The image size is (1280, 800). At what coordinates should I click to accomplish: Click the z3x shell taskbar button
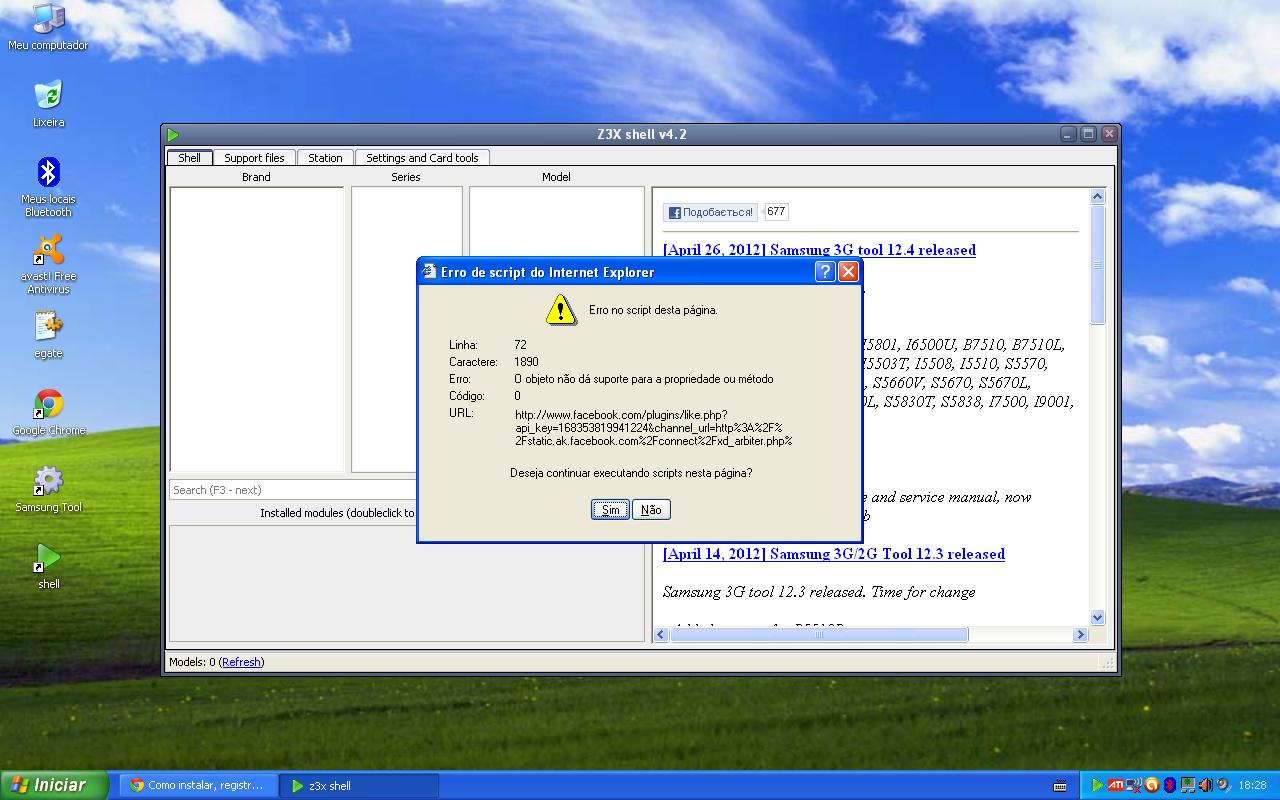tap(358, 786)
